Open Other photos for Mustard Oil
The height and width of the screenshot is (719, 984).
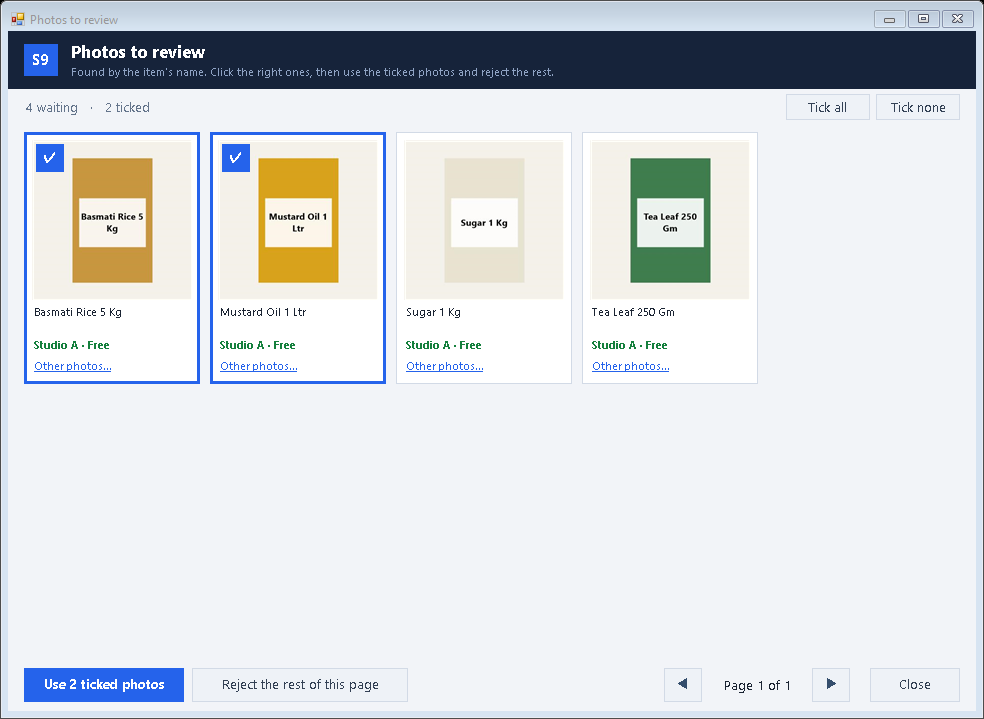coord(259,366)
